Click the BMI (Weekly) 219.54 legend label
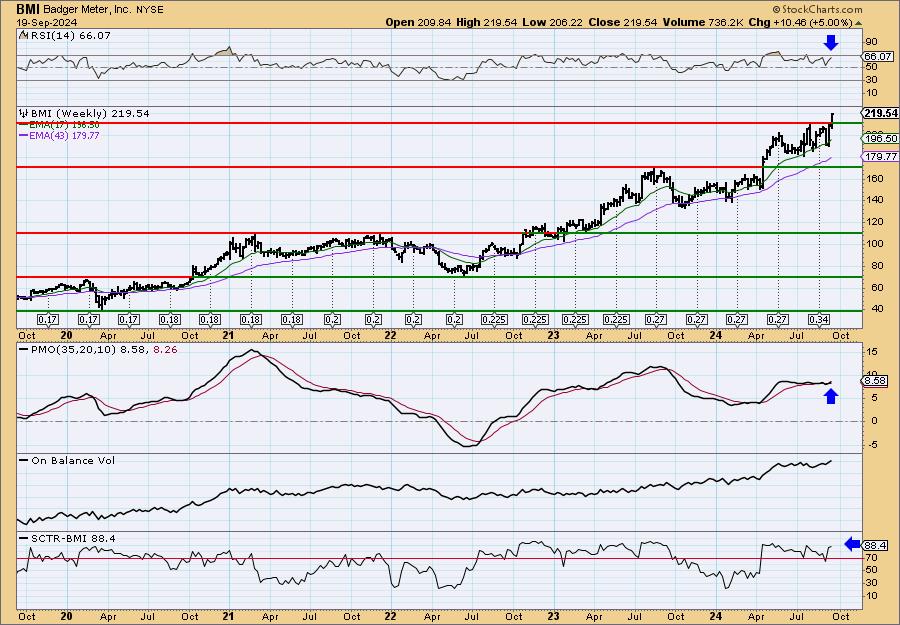This screenshot has height=625, width=900. [90, 114]
